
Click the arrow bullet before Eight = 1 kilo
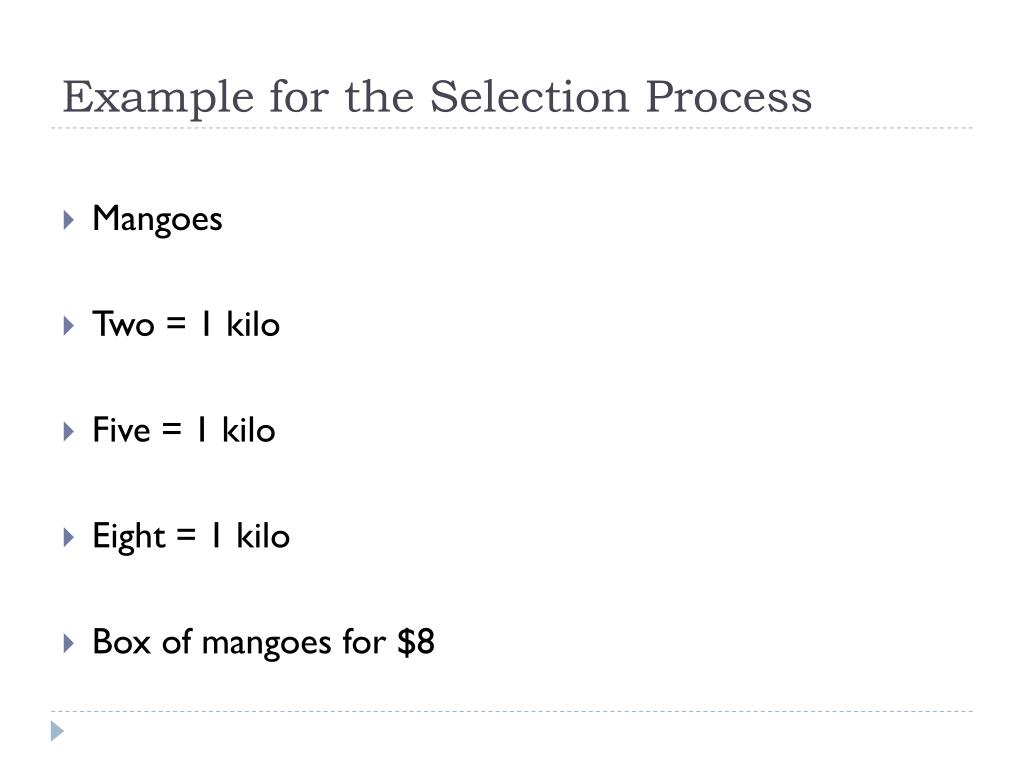pyautogui.click(x=69, y=537)
